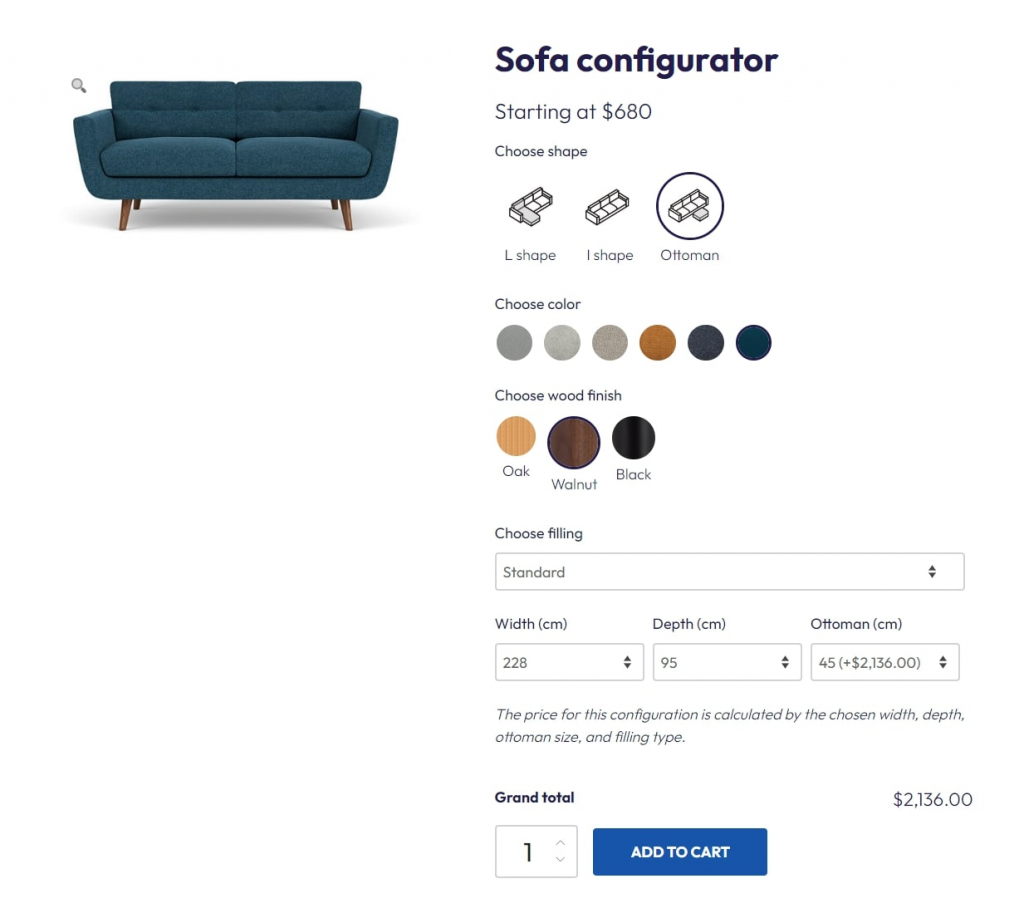Viewport: 1024px width, 908px height.
Task: Open the Depth dropdown showing 95
Action: [727, 662]
